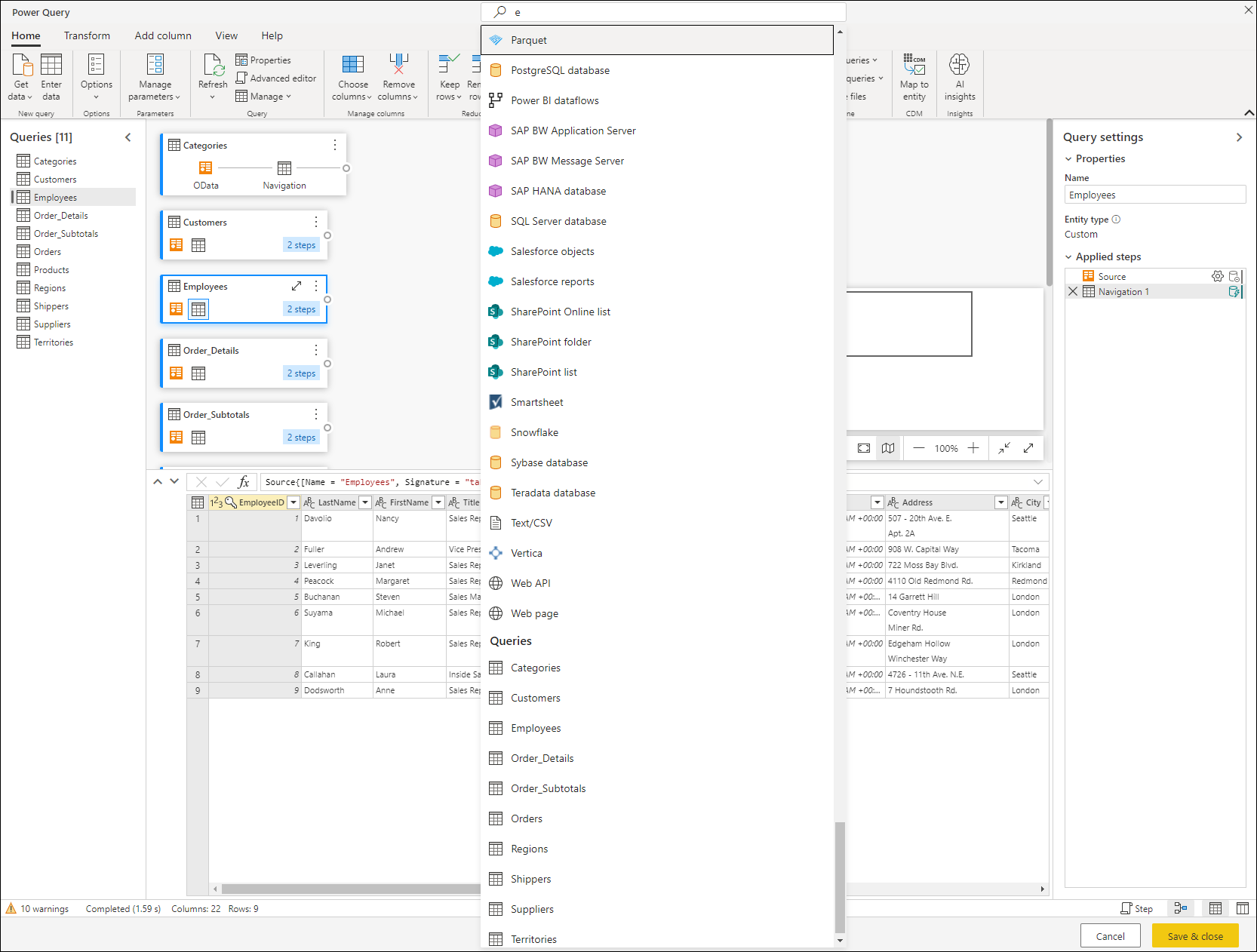Click the table select-all corner icon
The height and width of the screenshot is (952, 1257).
point(198,502)
